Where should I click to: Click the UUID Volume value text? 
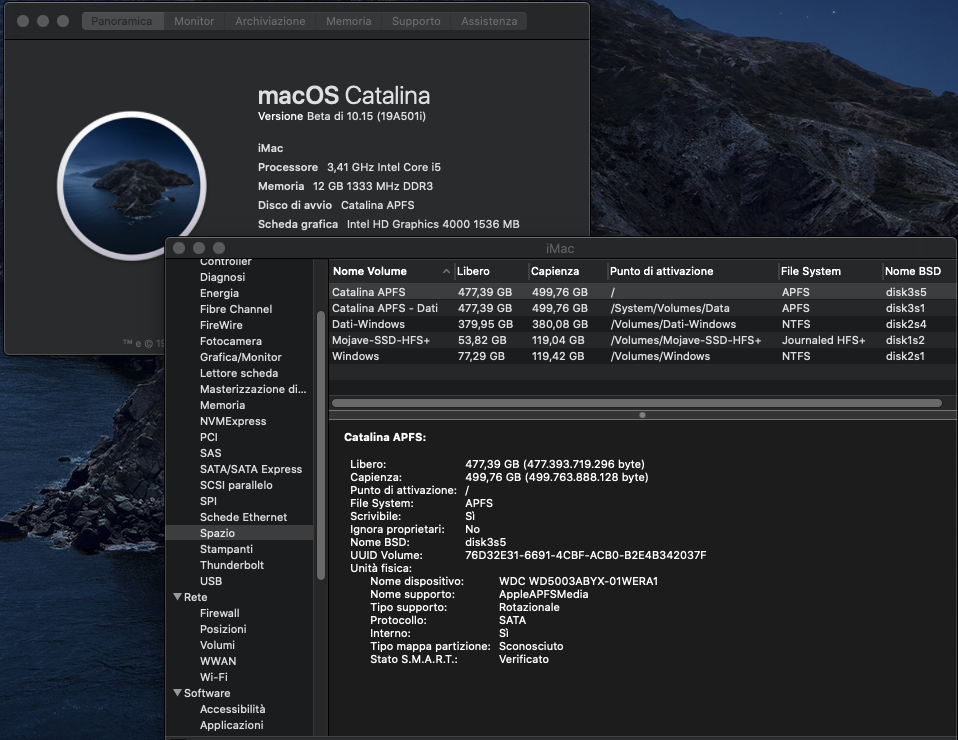(585, 555)
